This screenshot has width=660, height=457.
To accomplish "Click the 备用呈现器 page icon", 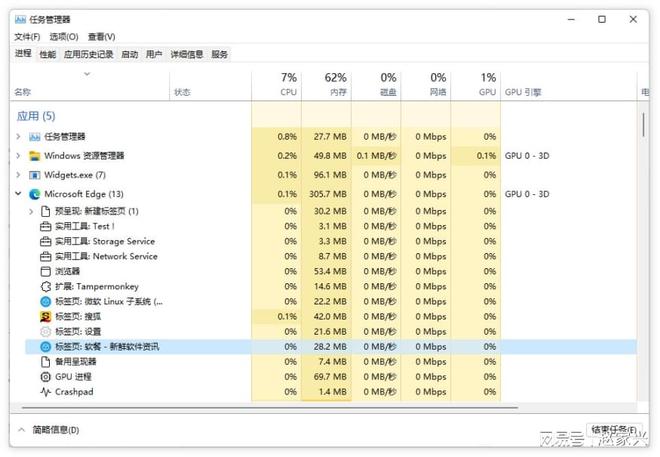I will point(45,361).
